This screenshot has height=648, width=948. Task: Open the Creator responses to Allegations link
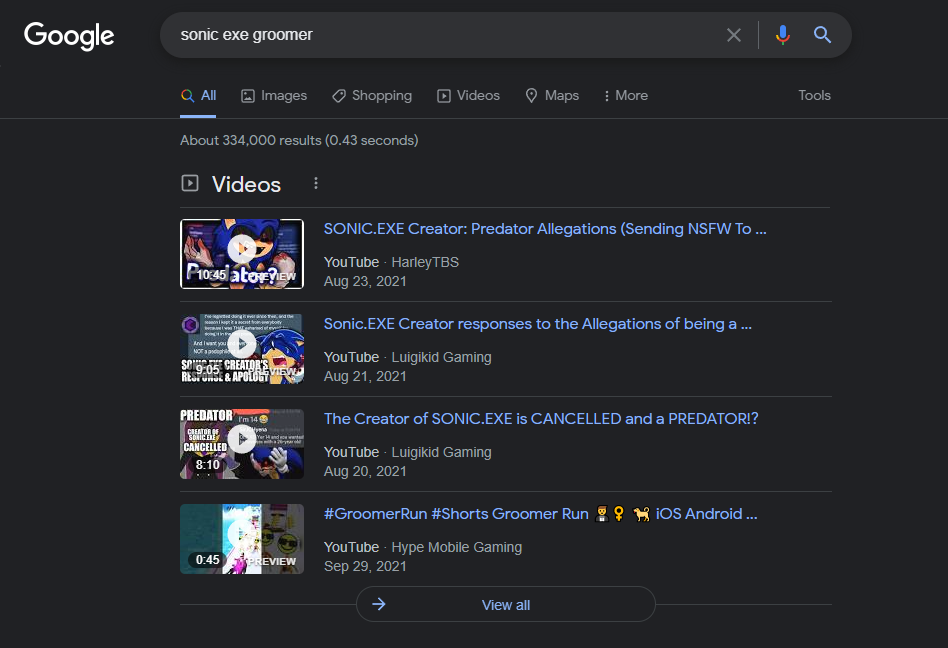tap(537, 324)
